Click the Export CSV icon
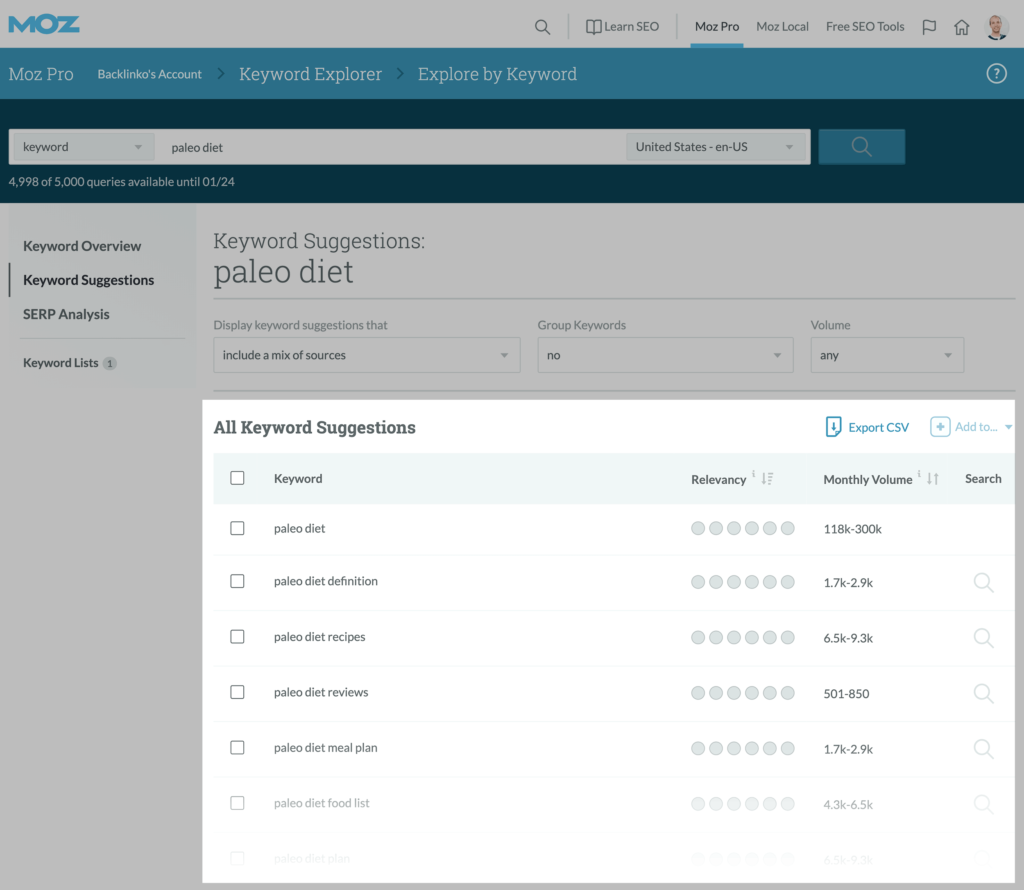The height and width of the screenshot is (890, 1024). 833,427
